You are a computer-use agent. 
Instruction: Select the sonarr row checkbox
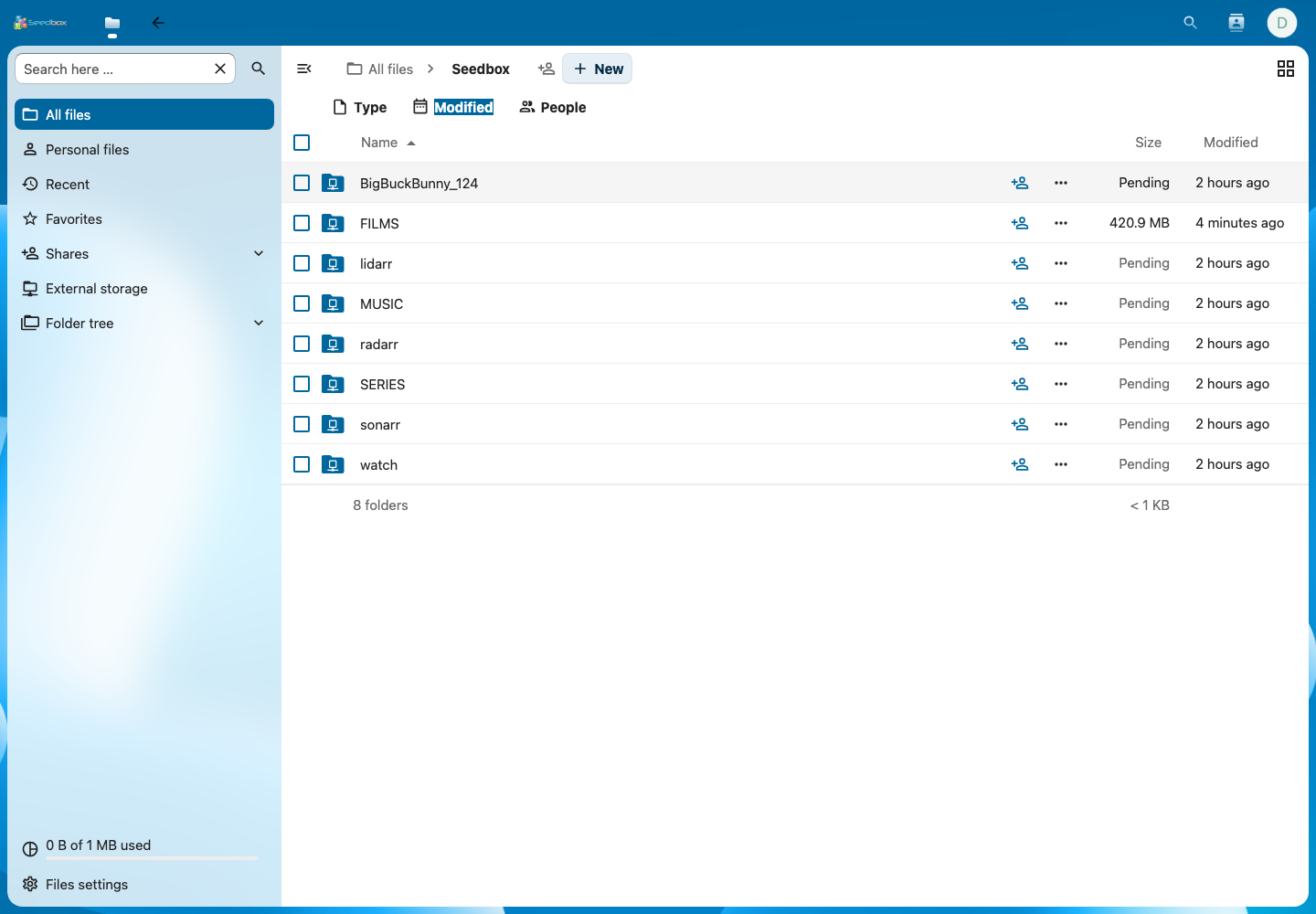(302, 424)
